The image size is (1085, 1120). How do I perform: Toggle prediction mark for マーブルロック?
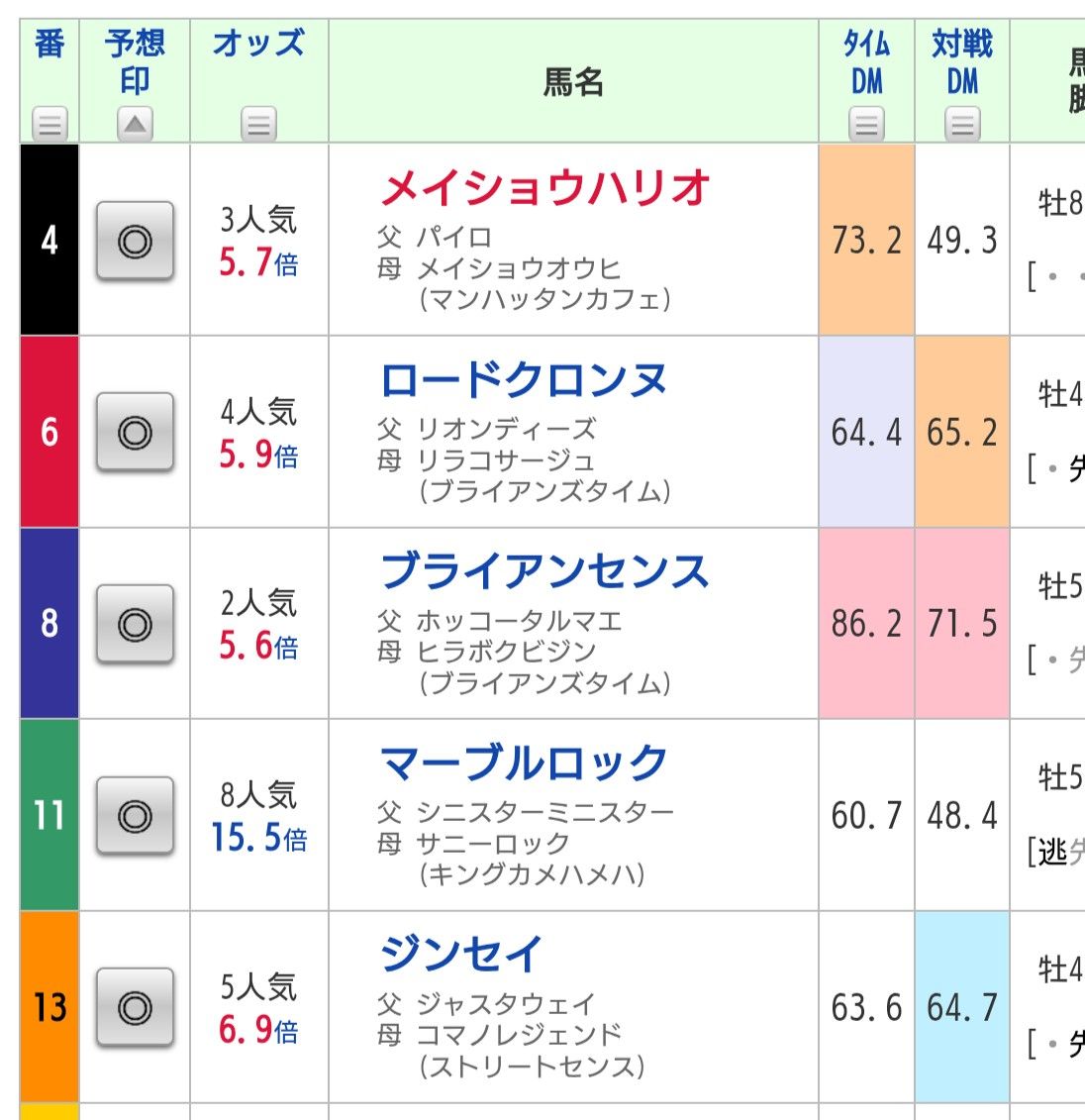coord(135,816)
